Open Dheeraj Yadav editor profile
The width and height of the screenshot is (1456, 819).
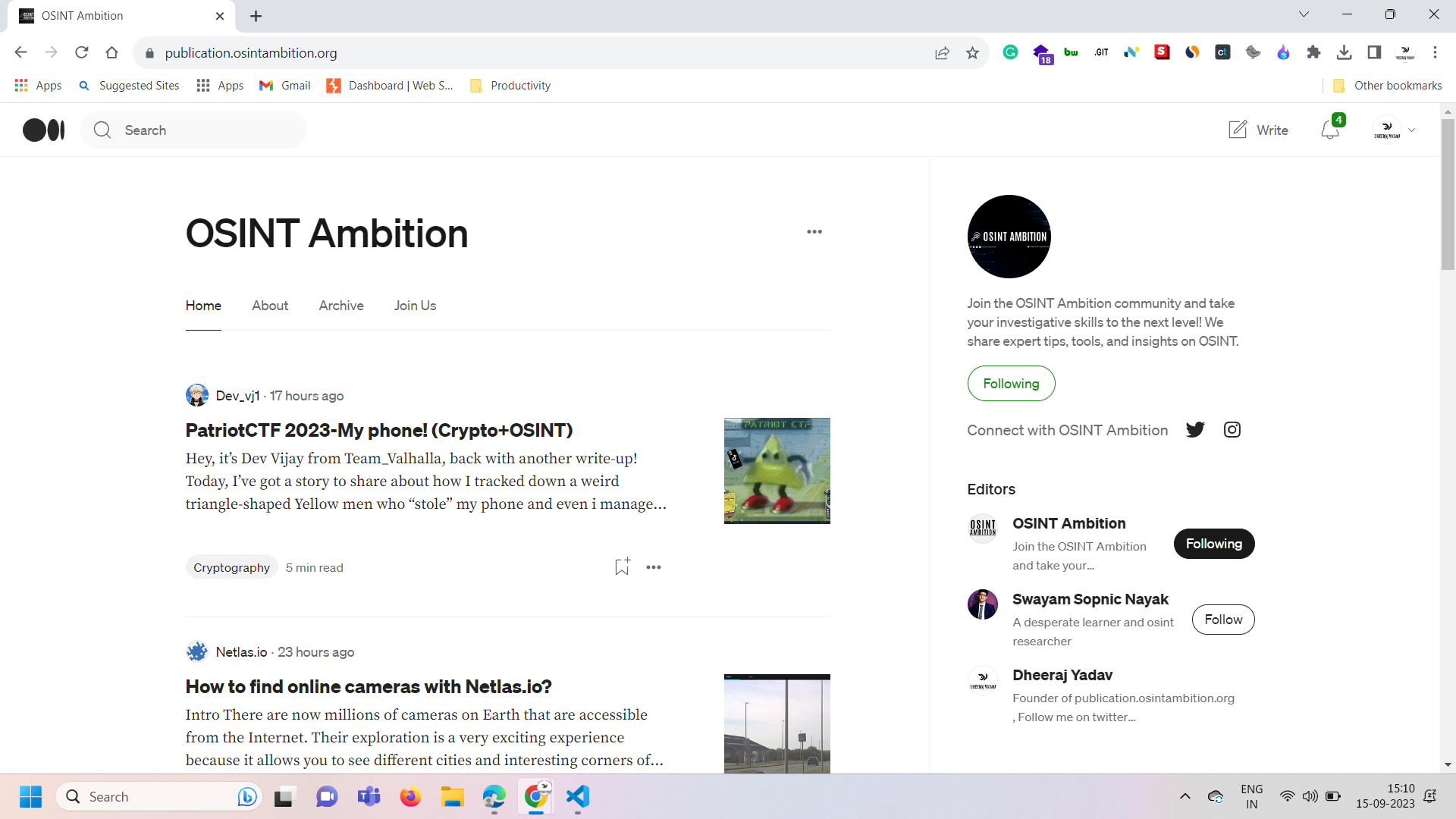coord(1062,675)
